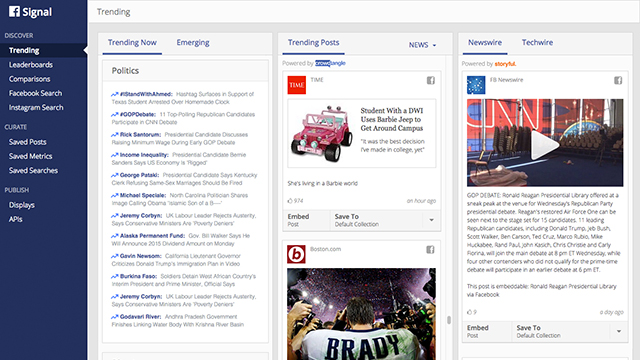This screenshot has height=360, width=640.
Task: Follow the CrowdTangle link
Action: (x=330, y=63)
